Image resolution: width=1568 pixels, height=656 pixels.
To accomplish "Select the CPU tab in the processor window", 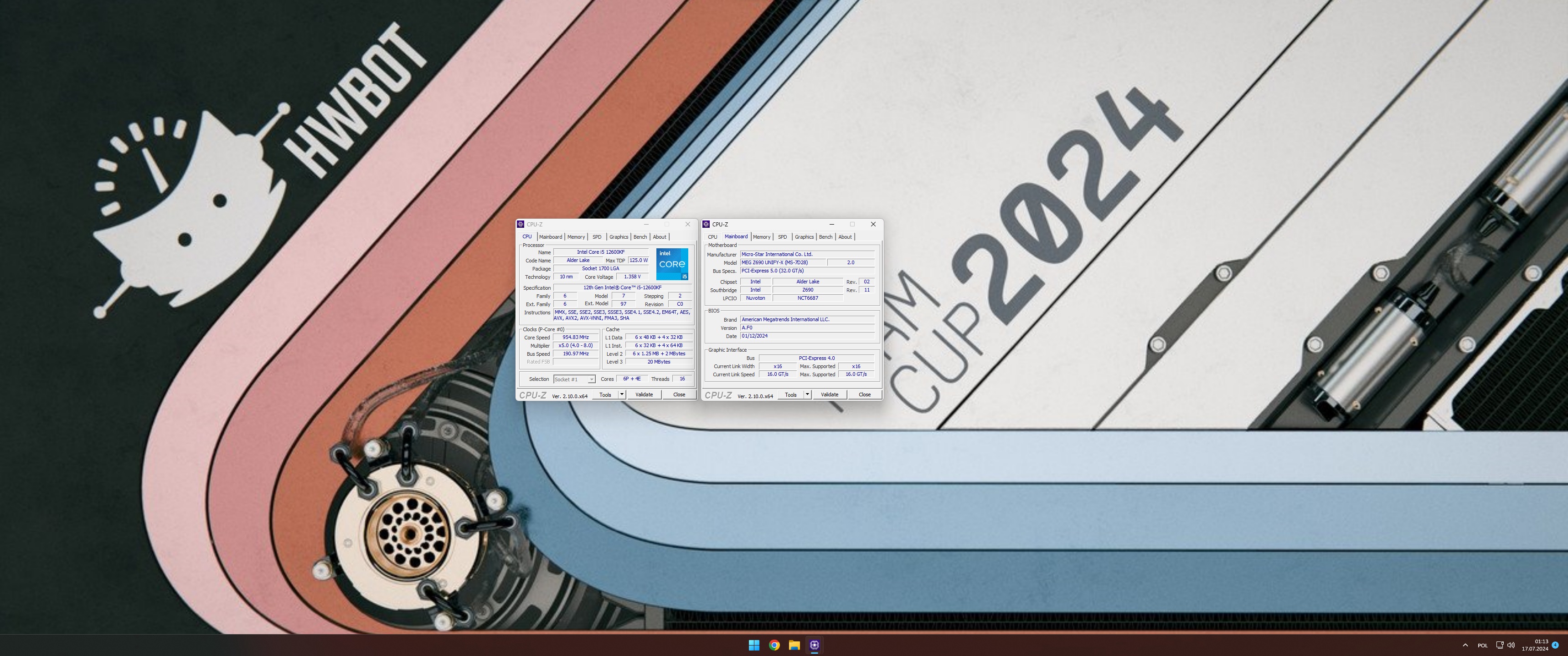I will click(x=527, y=237).
